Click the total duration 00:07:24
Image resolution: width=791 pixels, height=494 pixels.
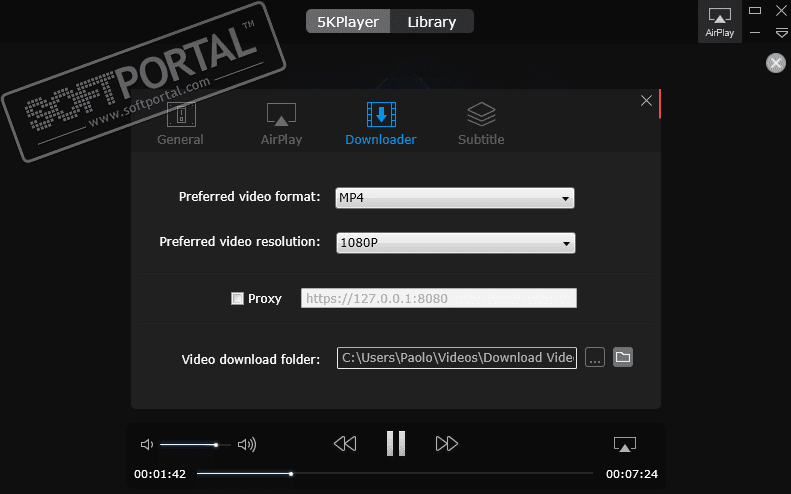click(x=632, y=474)
